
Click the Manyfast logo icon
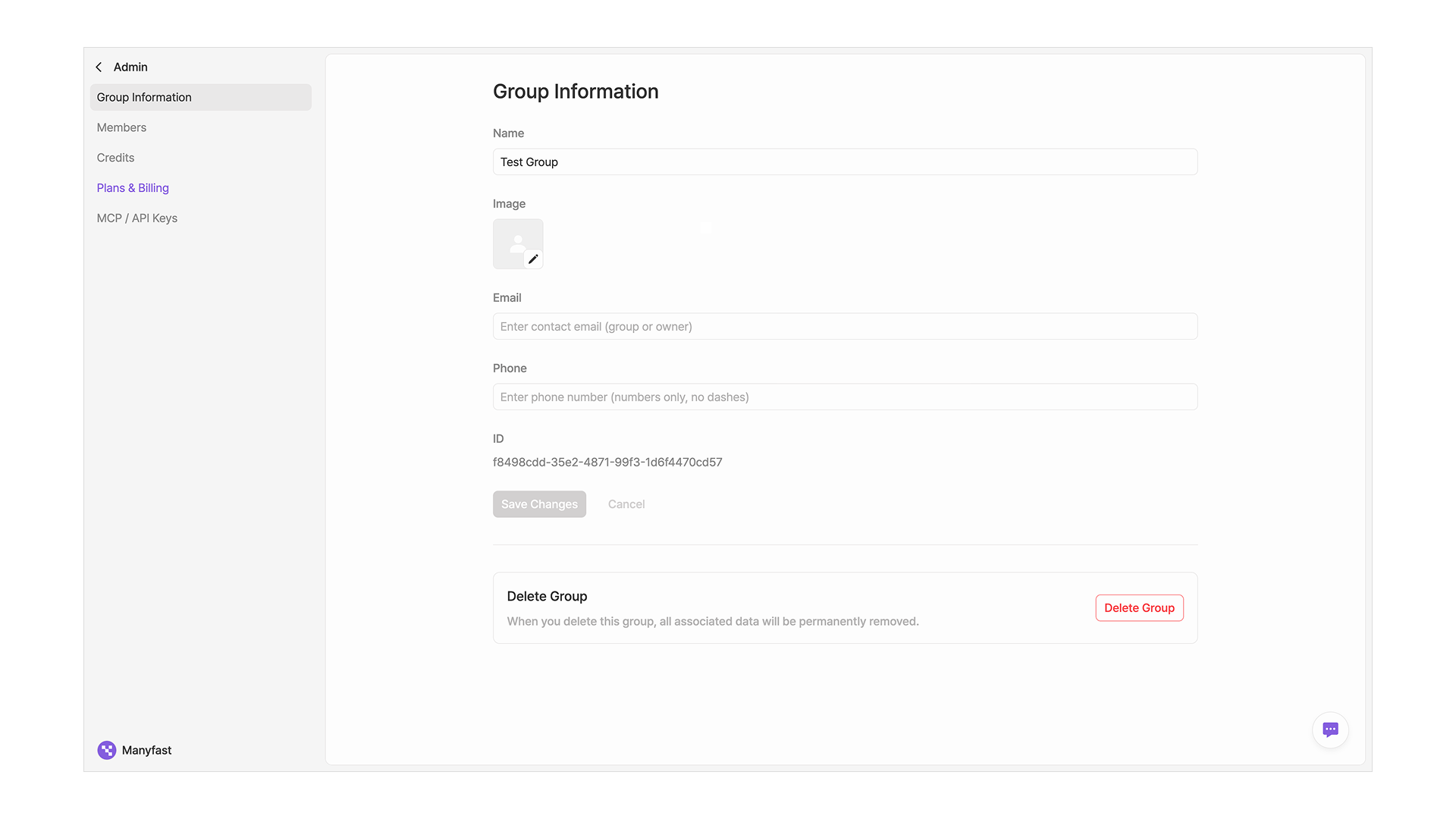point(107,750)
